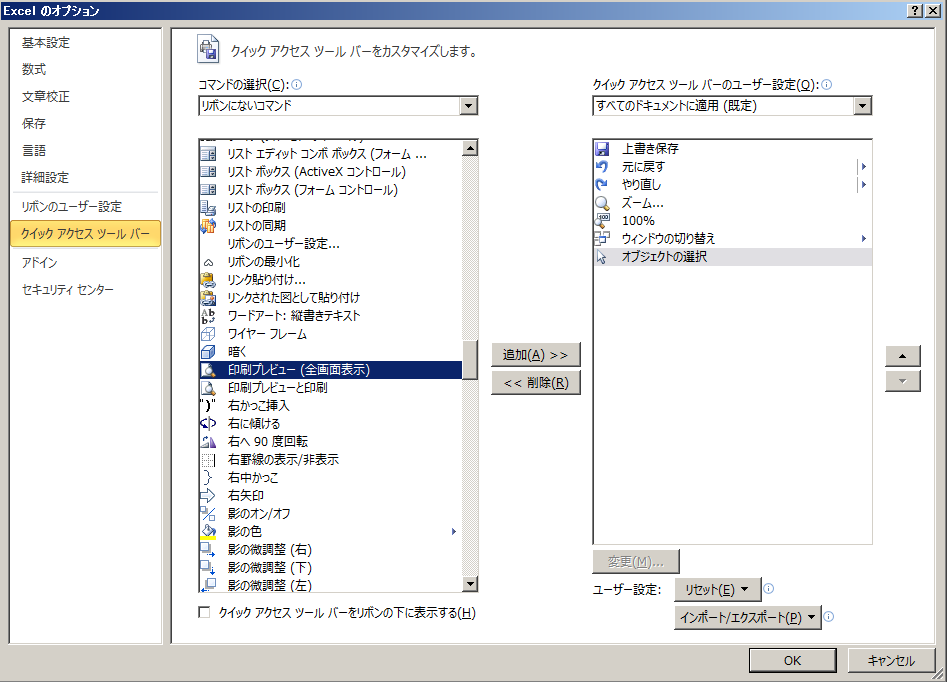This screenshot has width=947, height=682.
Task: Click the Move Up arrow button
Action: [903, 356]
